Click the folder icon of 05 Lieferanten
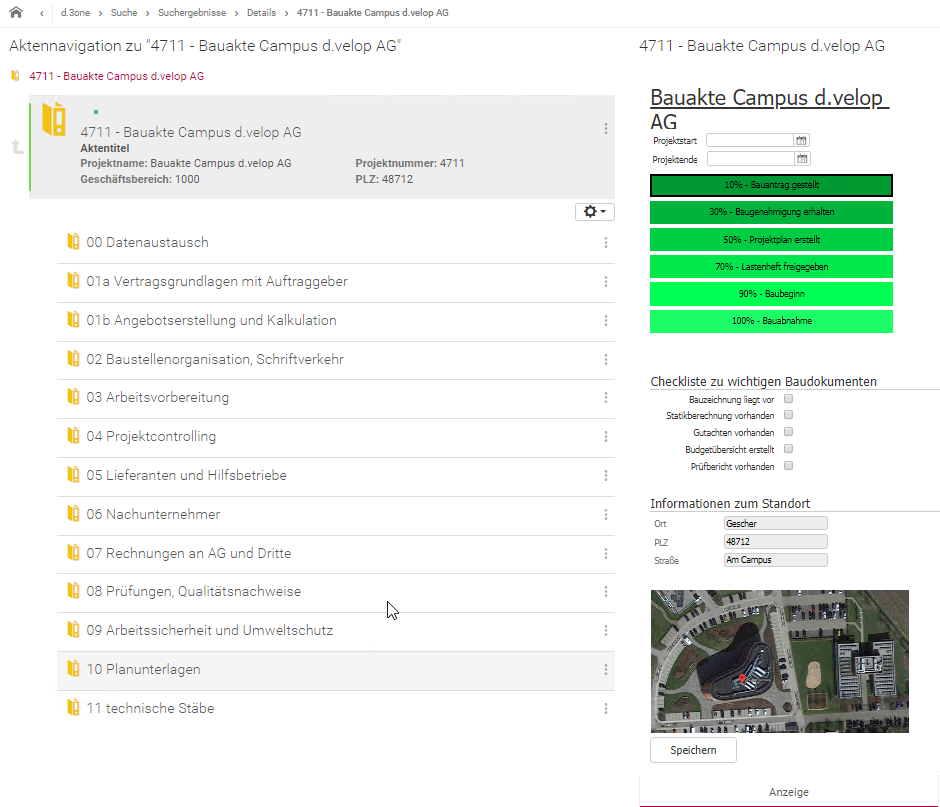Viewport: 940px width, 807px height. point(73,475)
